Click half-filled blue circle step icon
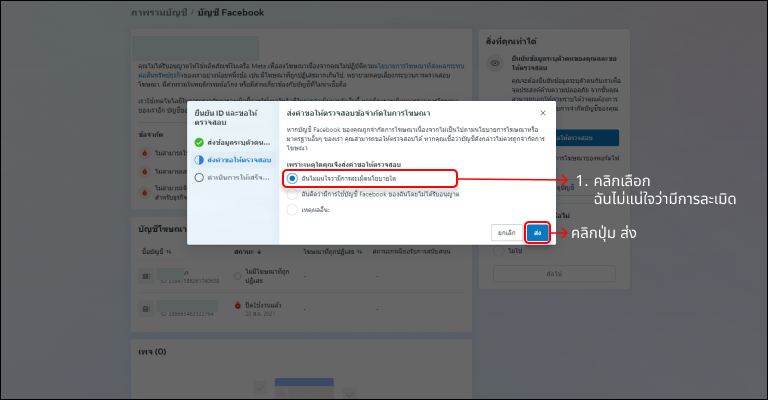The image size is (768, 400). tap(199, 160)
